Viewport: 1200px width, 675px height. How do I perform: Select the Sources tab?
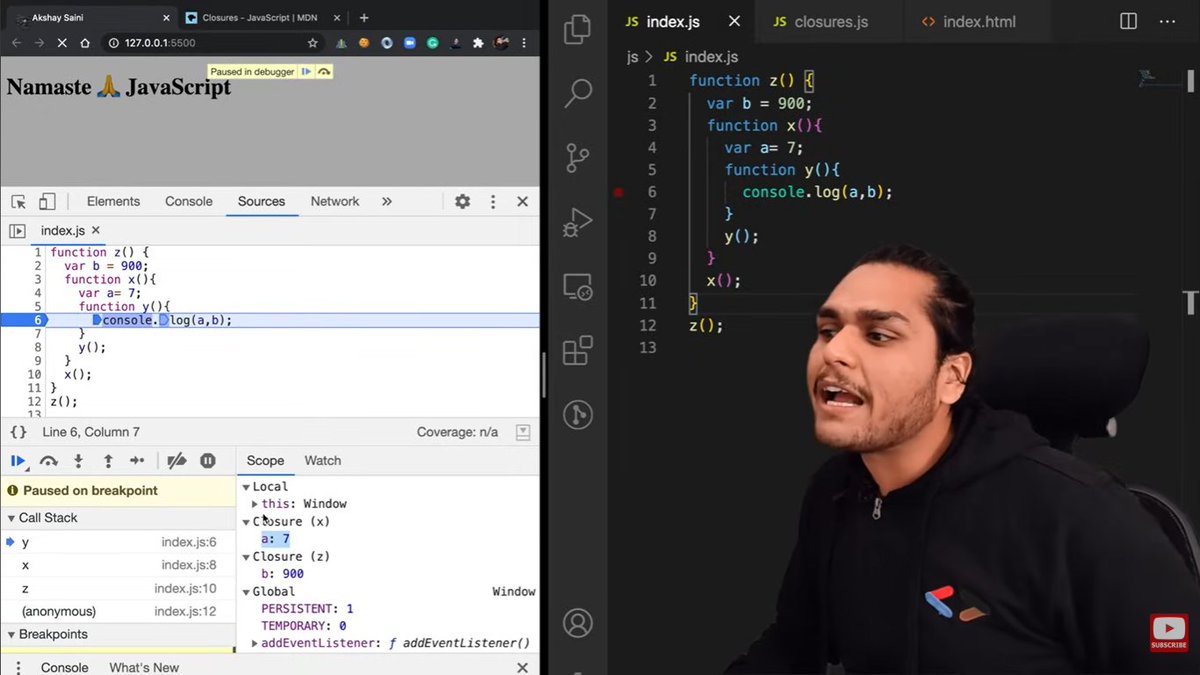[261, 201]
